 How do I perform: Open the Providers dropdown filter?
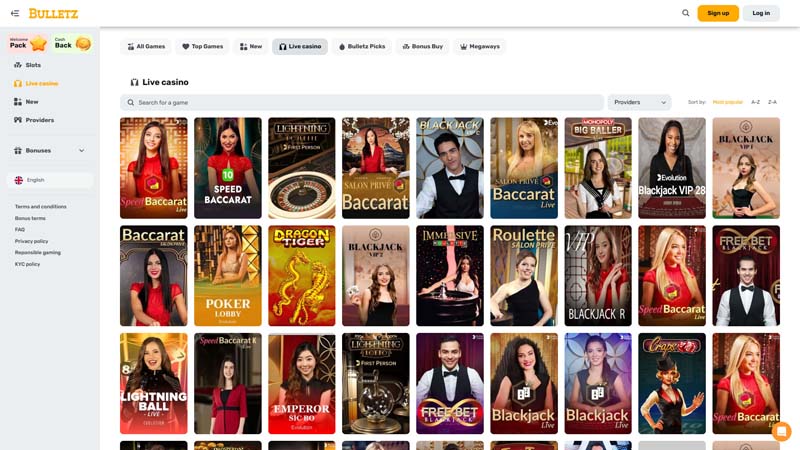pyautogui.click(x=639, y=102)
